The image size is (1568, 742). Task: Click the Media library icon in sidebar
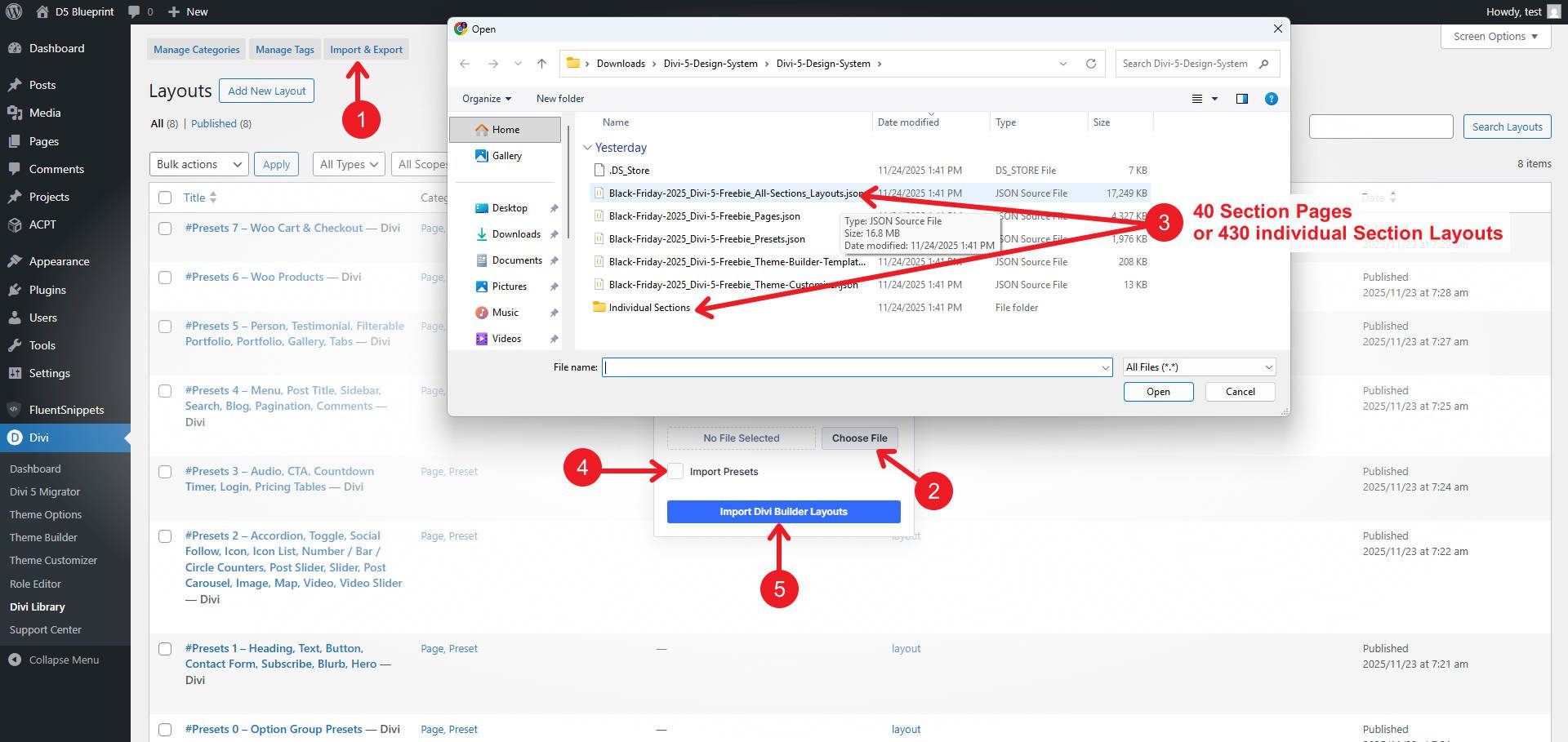tap(16, 113)
